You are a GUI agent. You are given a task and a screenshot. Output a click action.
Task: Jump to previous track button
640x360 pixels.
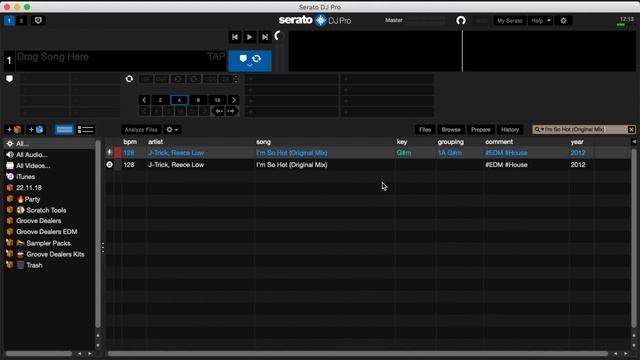(x=235, y=37)
